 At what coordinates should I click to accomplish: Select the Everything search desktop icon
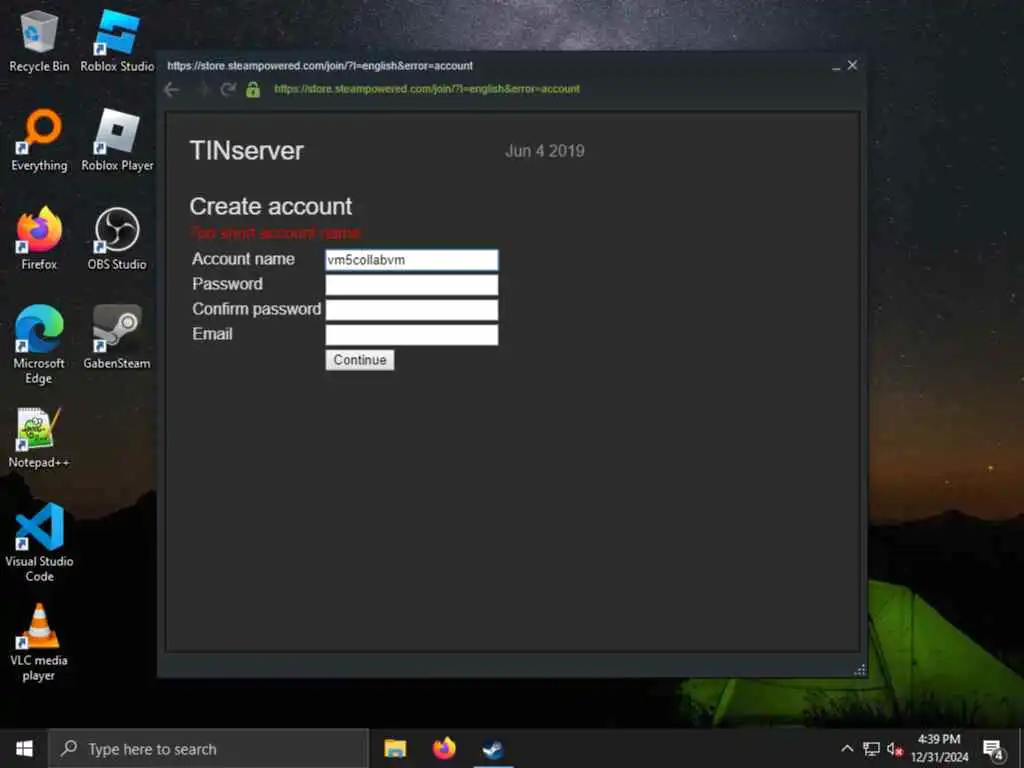click(x=39, y=140)
